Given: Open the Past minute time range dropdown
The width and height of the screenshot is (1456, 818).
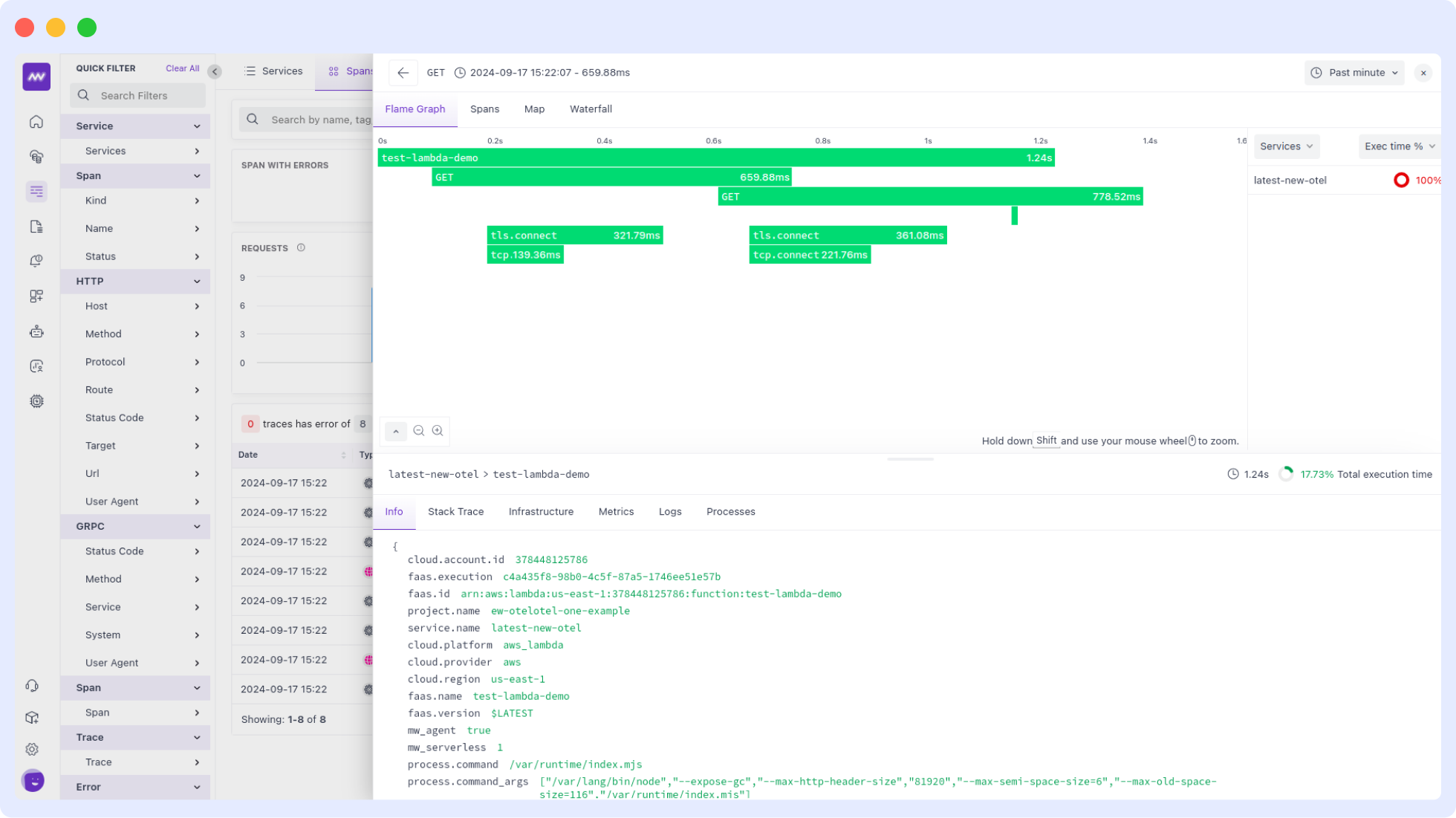Looking at the screenshot, I should pos(1354,72).
